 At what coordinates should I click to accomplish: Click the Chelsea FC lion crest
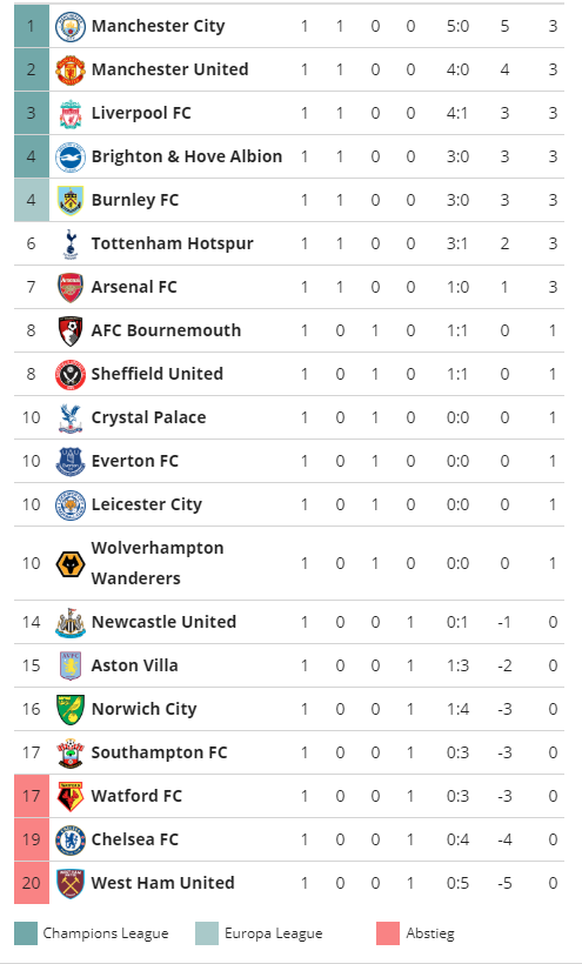click(70, 840)
